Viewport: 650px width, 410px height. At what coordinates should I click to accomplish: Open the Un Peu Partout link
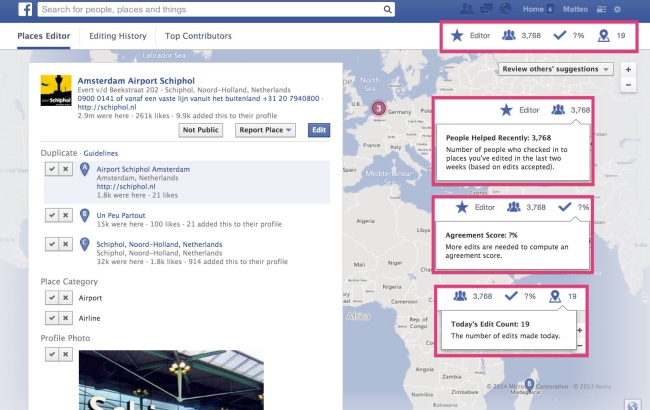tap(121, 216)
